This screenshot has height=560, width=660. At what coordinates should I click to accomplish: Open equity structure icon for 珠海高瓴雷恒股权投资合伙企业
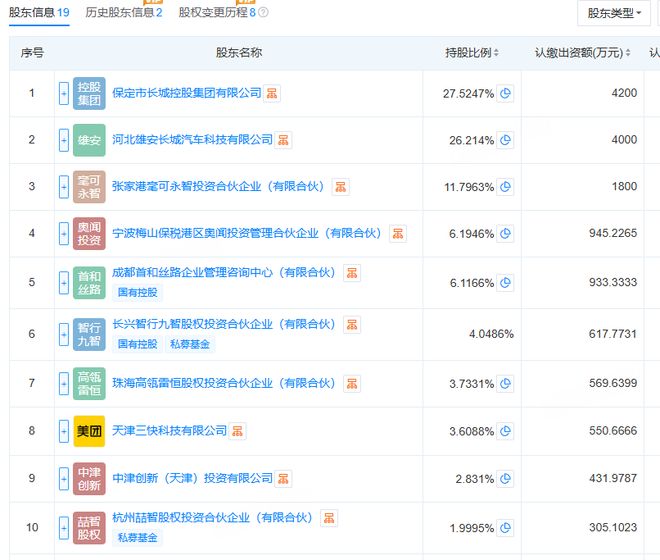pos(352,384)
